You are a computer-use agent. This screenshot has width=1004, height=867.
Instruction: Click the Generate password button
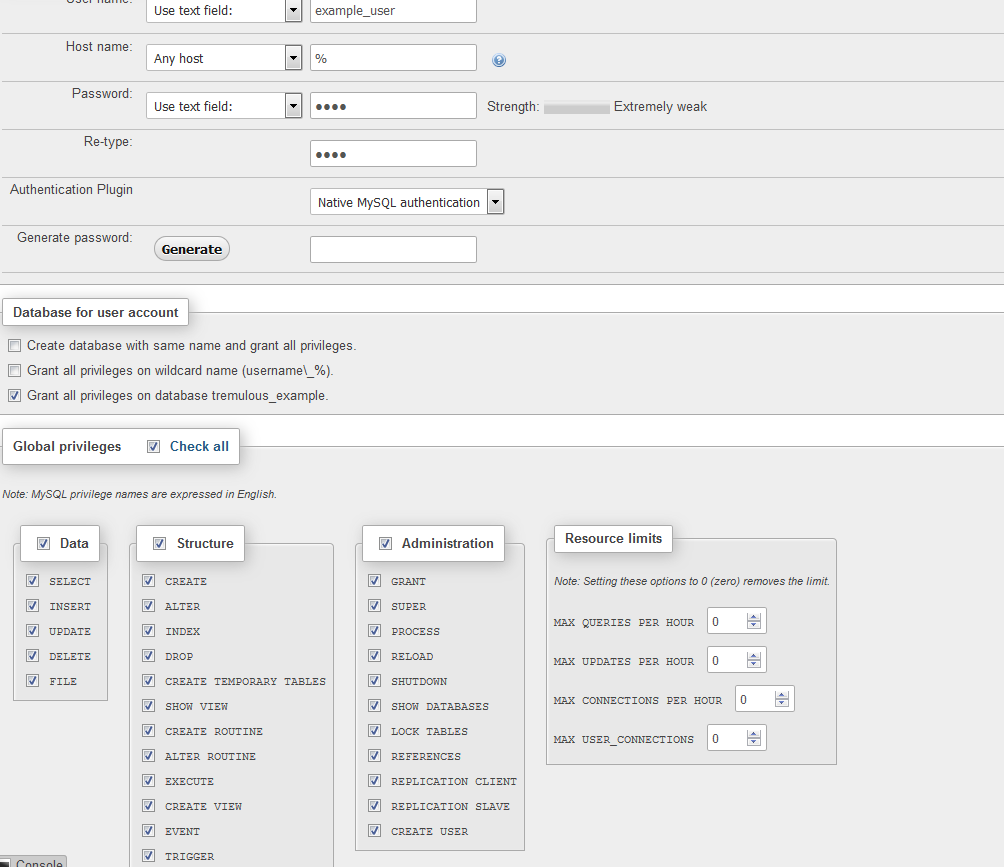coord(191,249)
